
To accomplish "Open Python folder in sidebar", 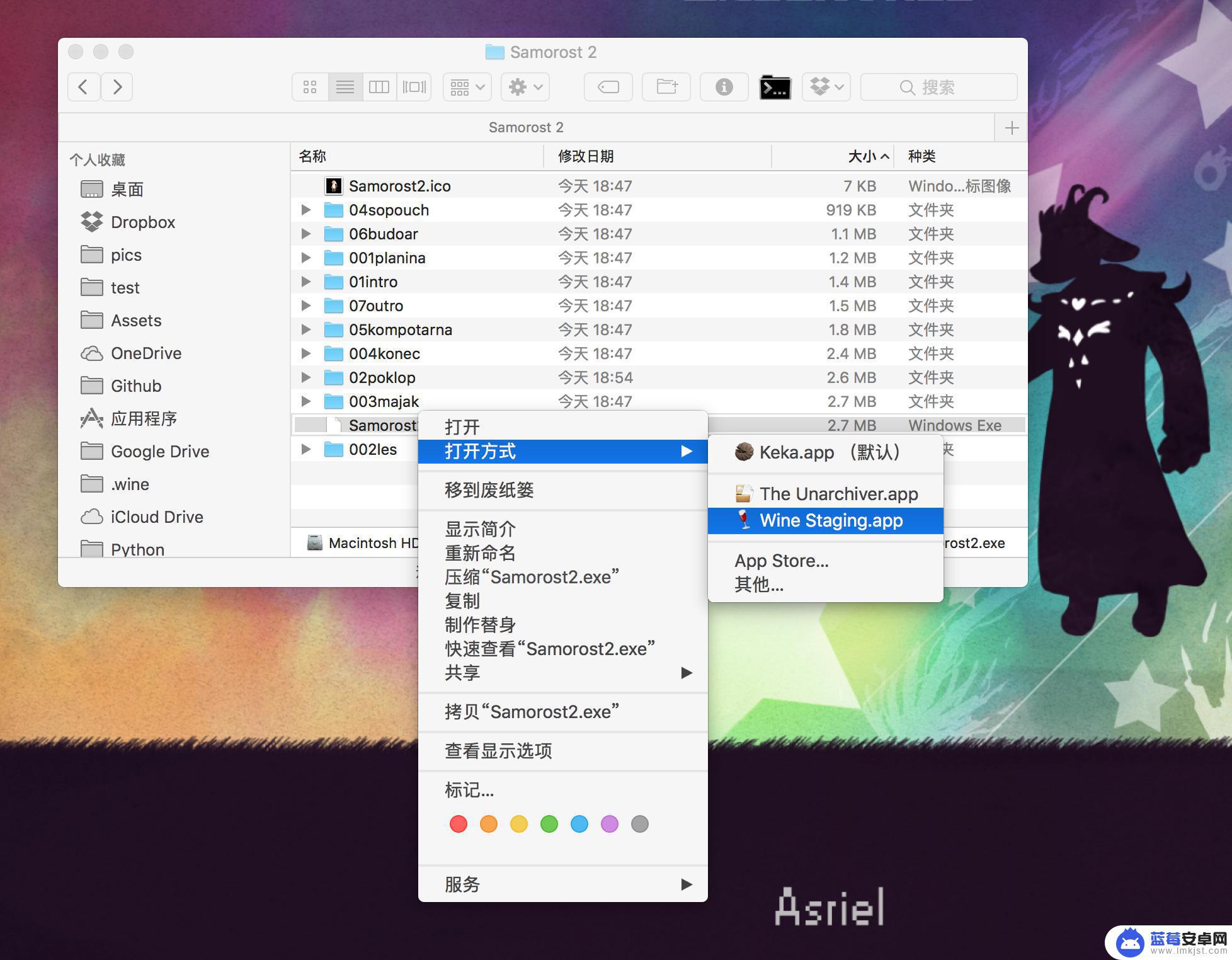I will click(123, 549).
